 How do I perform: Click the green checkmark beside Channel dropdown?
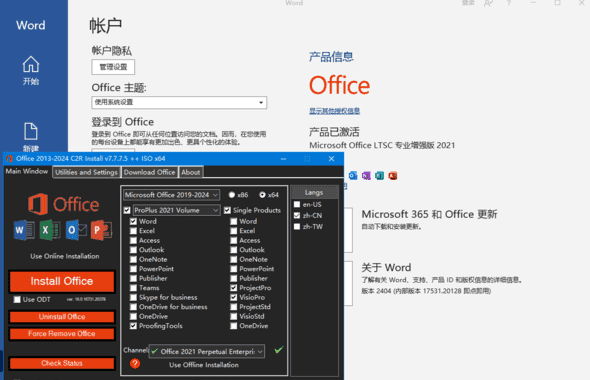278,350
